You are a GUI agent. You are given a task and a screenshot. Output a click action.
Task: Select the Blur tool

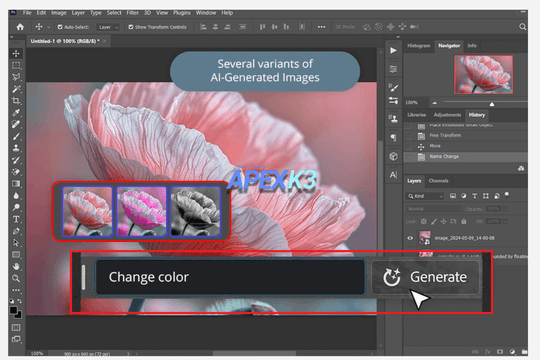pos(16,196)
